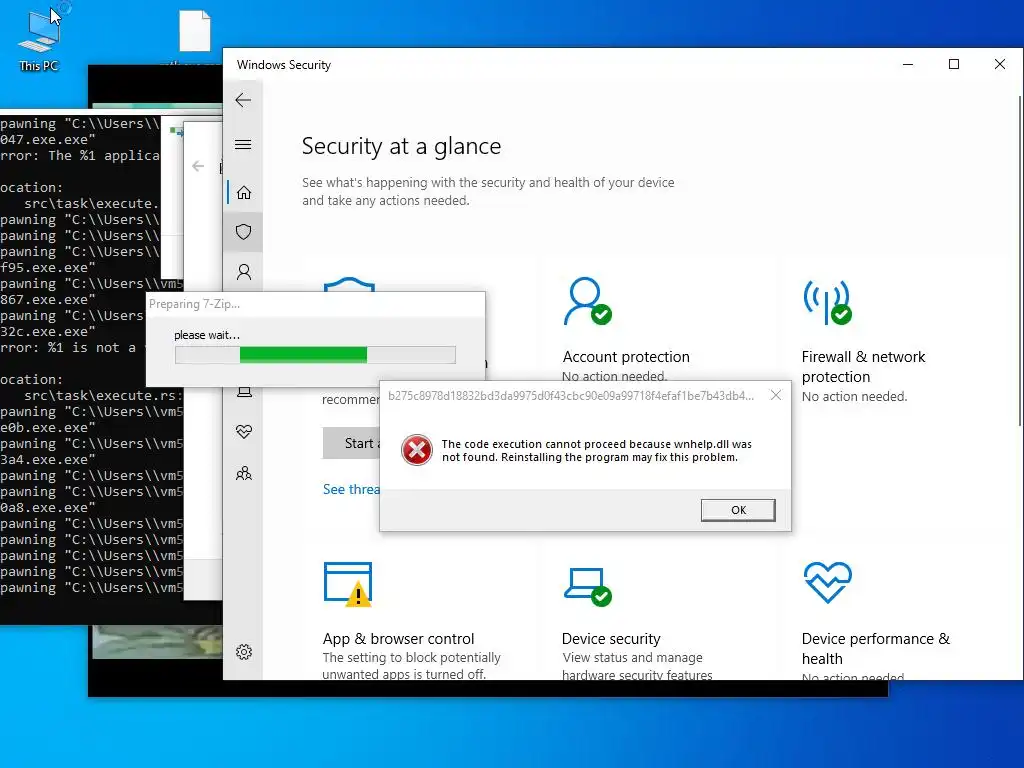1024x768 pixels.
Task: Open Account protection sidebar person icon
Action: click(244, 272)
